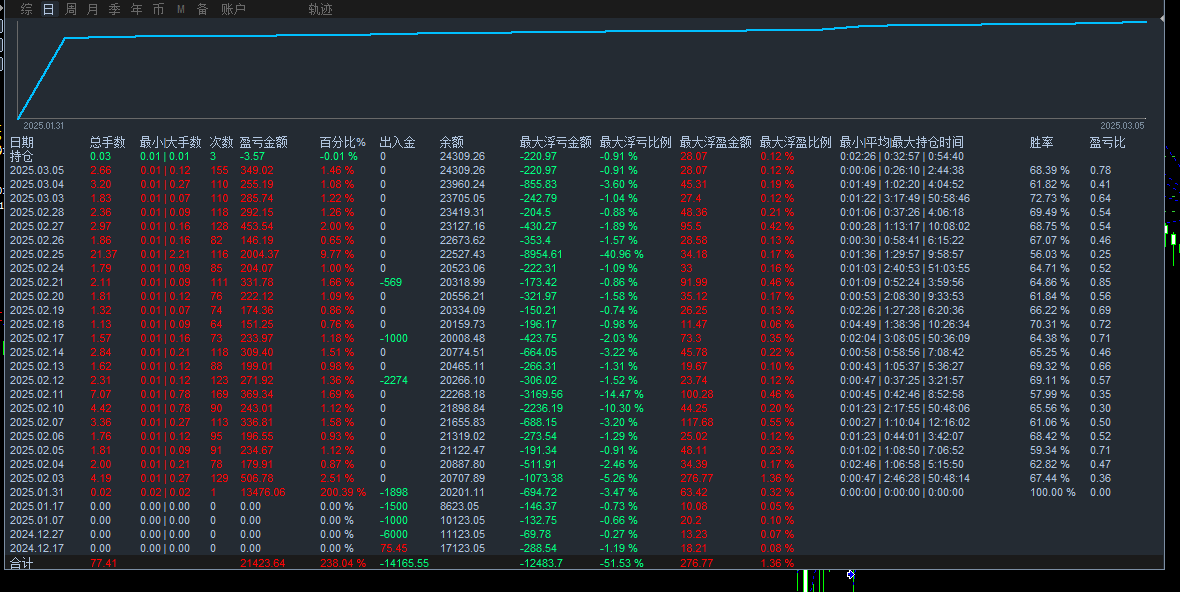This screenshot has height=592, width=1180.
Task: Click total -14165.55 in 合计 row
Action: [x=404, y=563]
